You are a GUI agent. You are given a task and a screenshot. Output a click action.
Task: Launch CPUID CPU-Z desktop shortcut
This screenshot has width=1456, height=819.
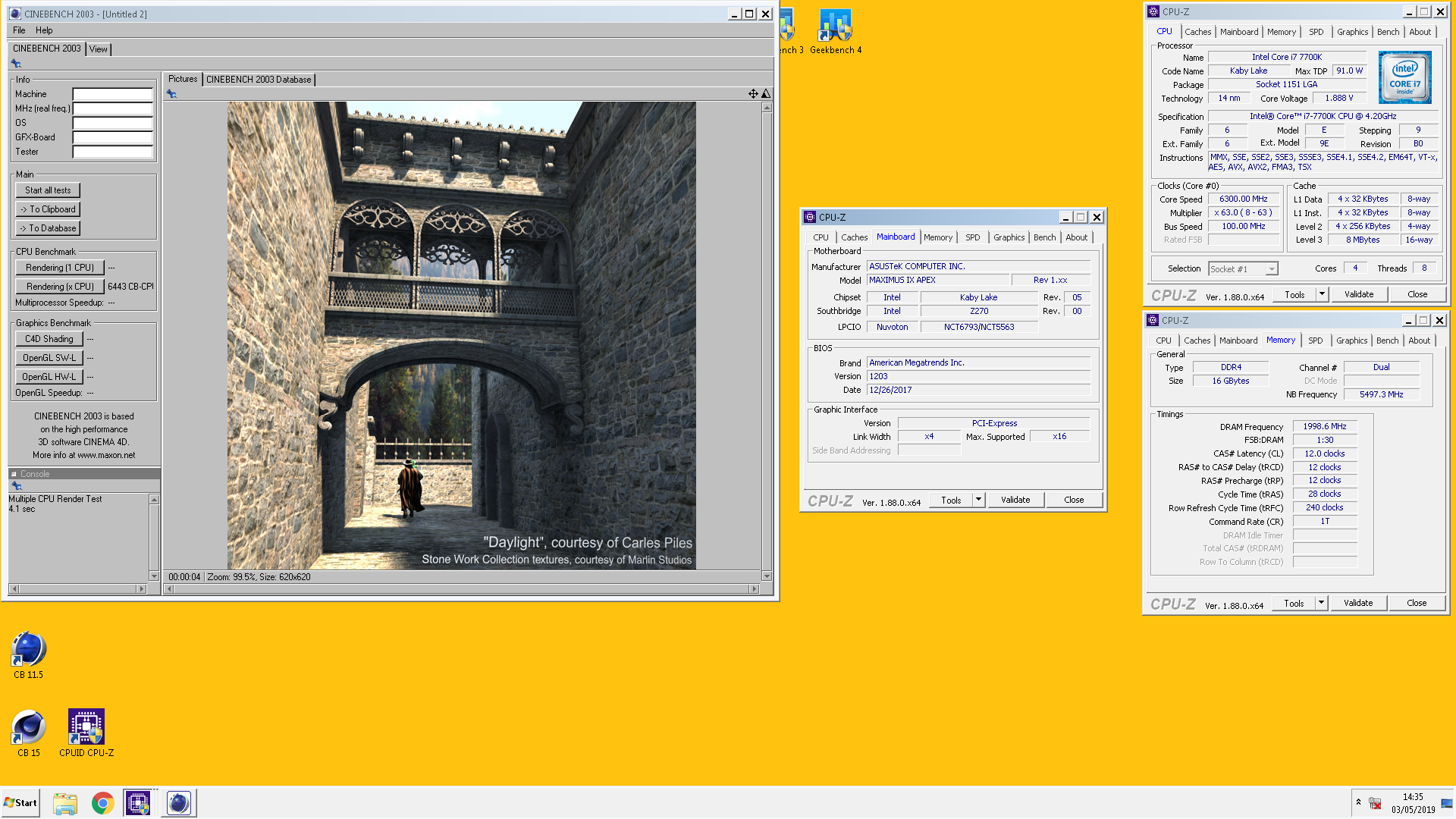[86, 733]
